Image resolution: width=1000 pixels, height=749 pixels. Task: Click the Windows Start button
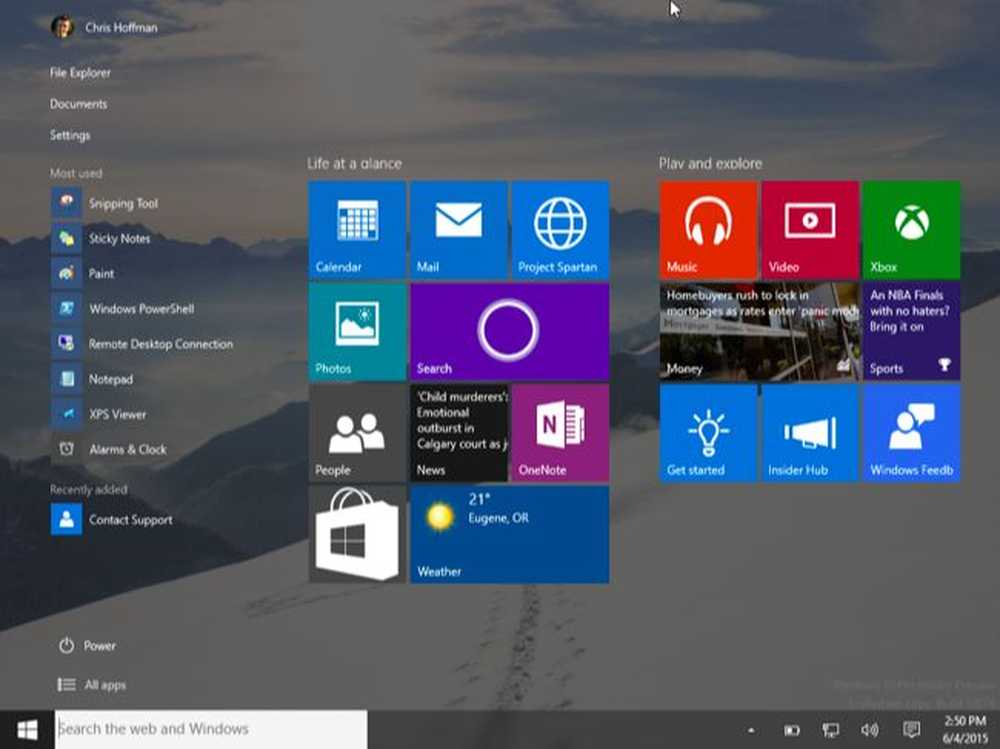pyautogui.click(x=27, y=729)
